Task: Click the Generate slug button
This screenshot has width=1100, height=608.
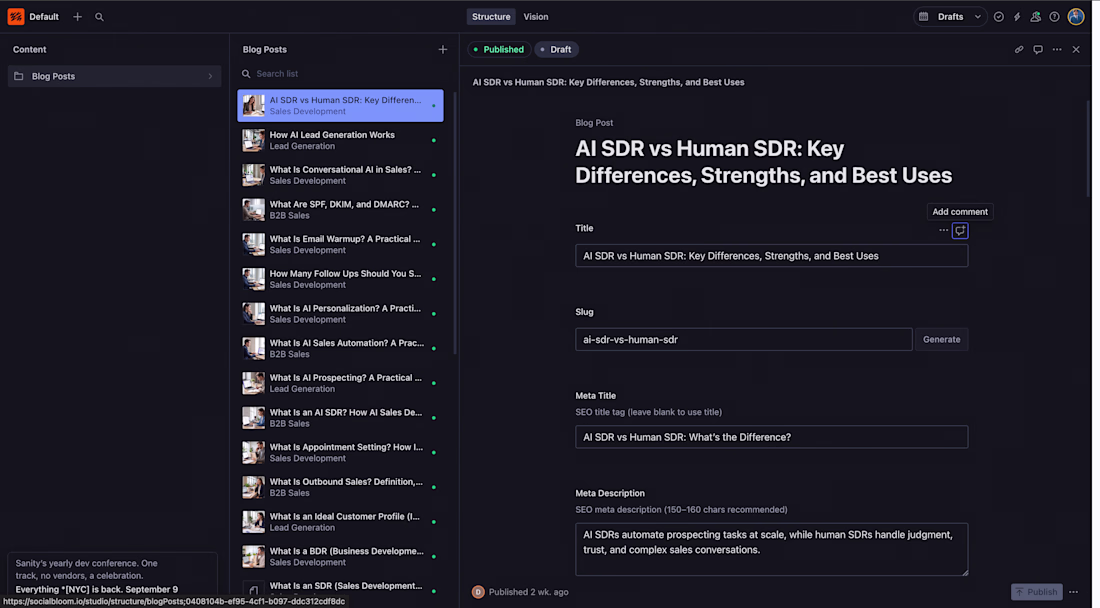Action: click(941, 339)
